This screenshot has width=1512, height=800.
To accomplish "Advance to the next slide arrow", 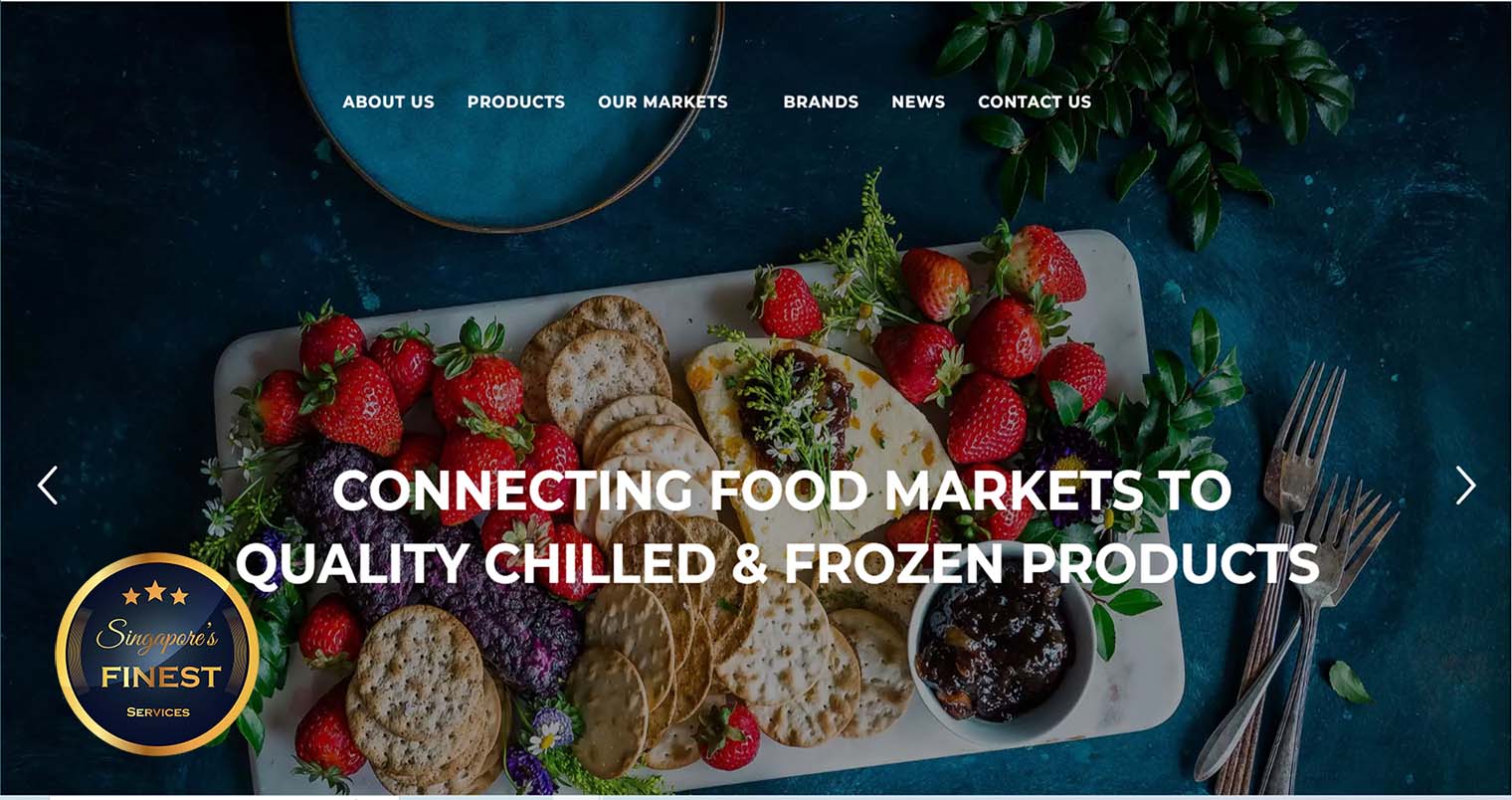I will pos(1465,486).
